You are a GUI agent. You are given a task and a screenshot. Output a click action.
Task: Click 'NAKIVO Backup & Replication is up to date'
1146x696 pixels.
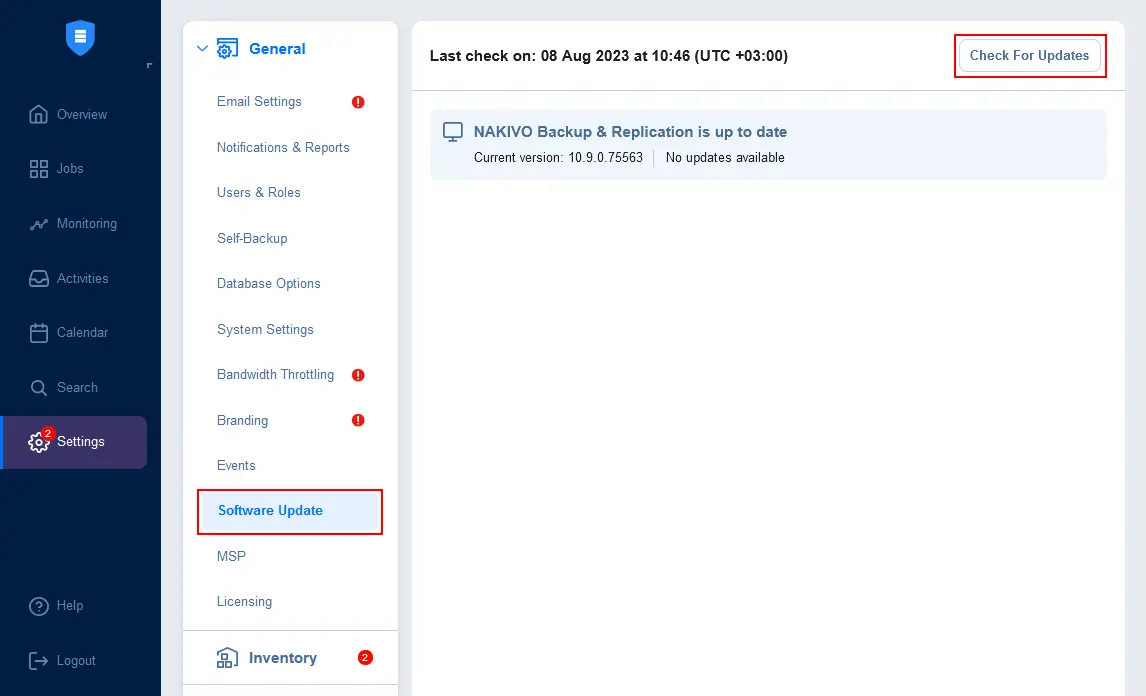pos(631,132)
